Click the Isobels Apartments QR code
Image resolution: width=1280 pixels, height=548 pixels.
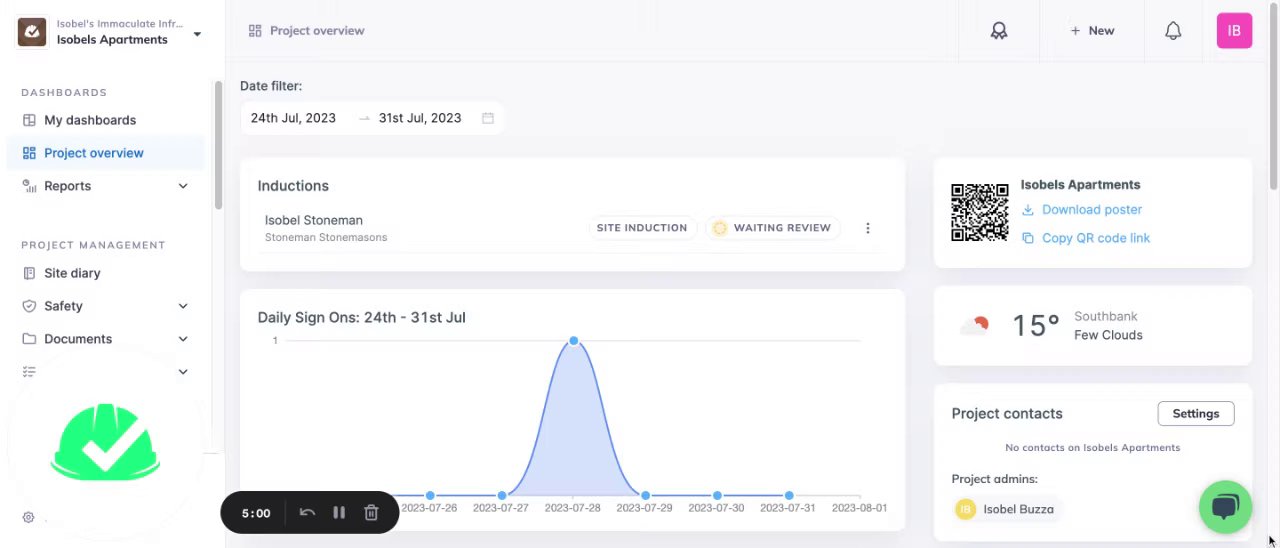[979, 212]
